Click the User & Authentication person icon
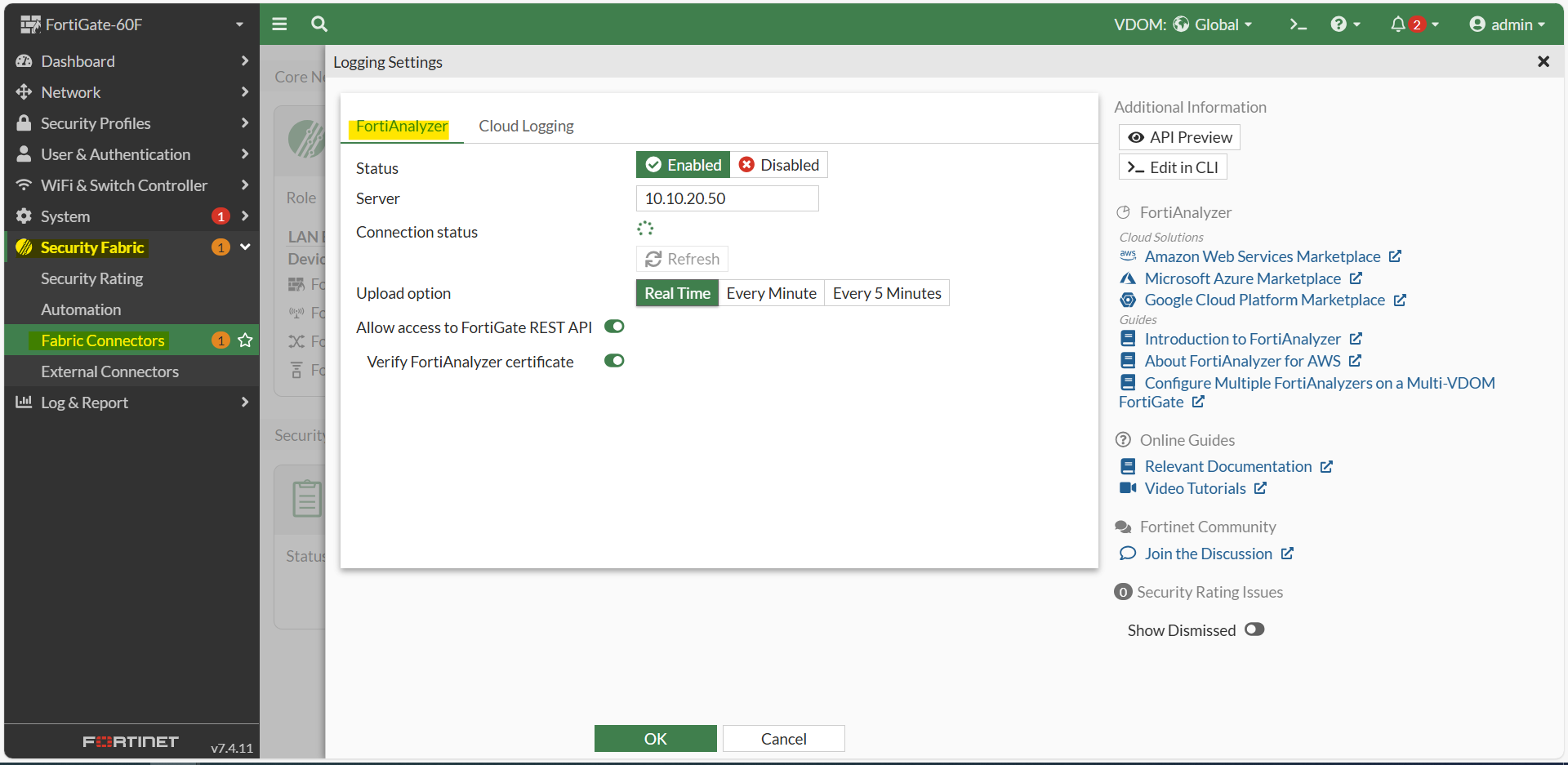Screen dimensions: 1568x765 point(24,153)
